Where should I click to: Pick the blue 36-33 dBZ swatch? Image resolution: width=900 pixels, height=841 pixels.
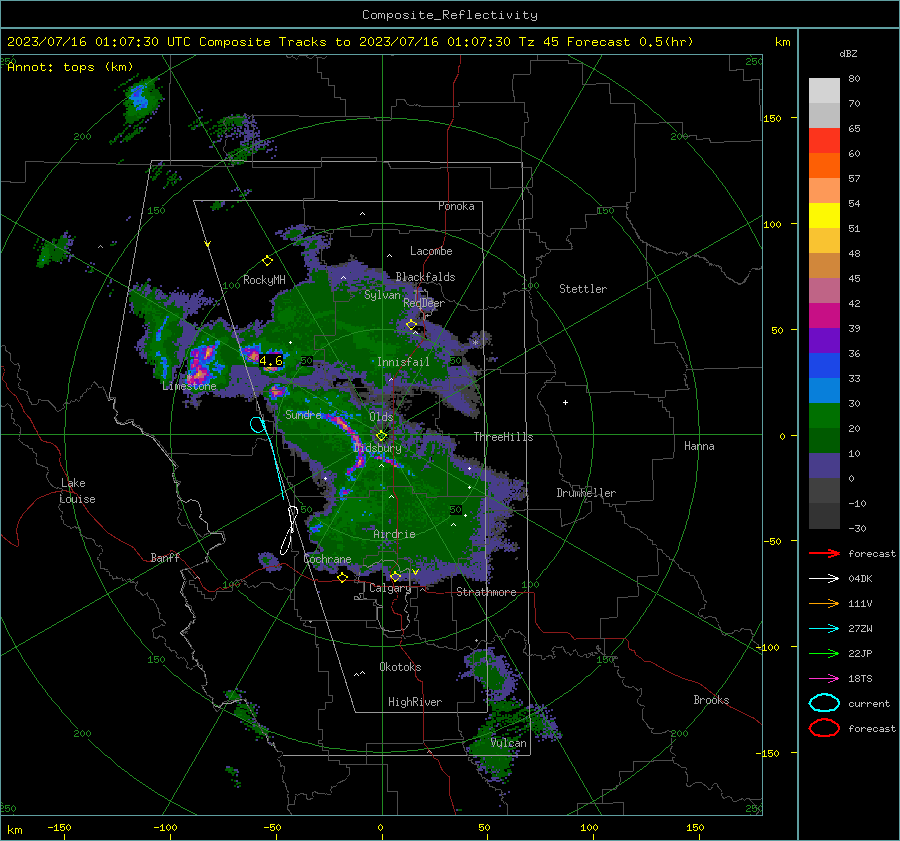tap(824, 366)
